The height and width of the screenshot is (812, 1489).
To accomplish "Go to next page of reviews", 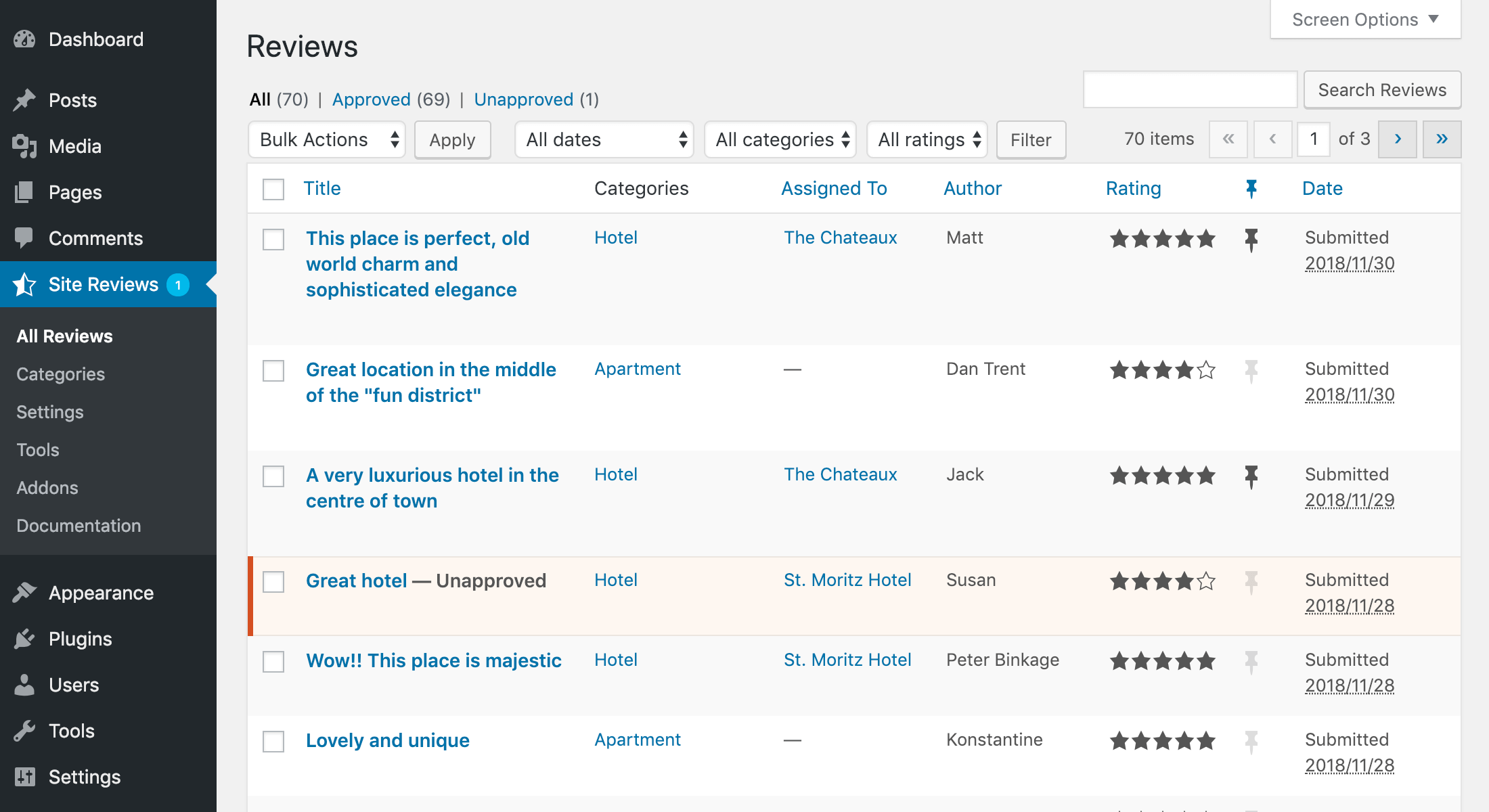I will point(1398,139).
